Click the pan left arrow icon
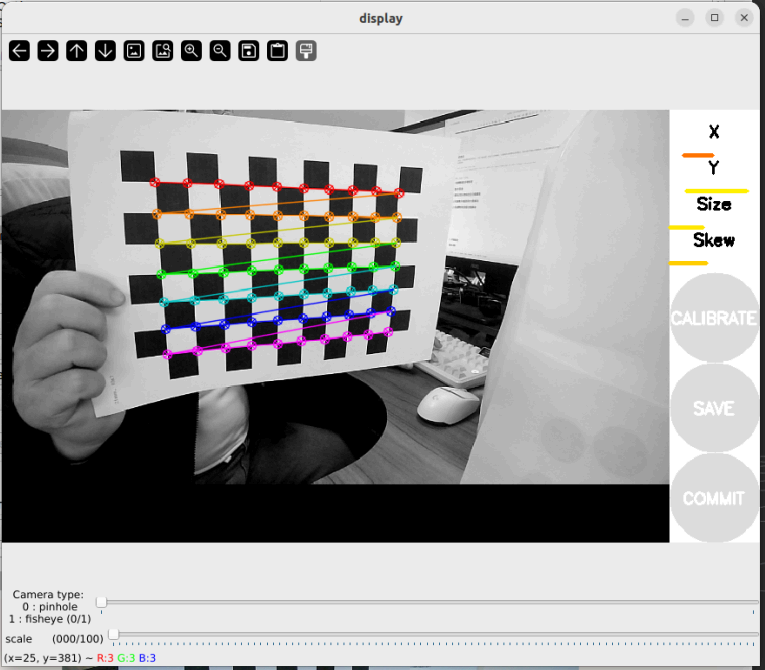 tap(20, 51)
